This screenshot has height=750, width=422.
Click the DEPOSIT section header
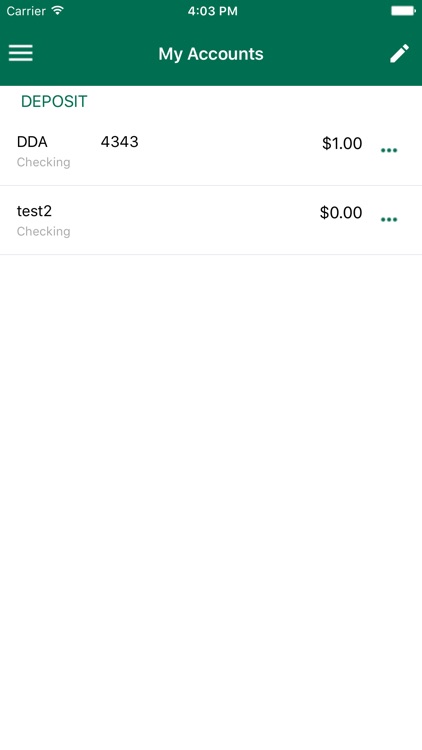(54, 101)
